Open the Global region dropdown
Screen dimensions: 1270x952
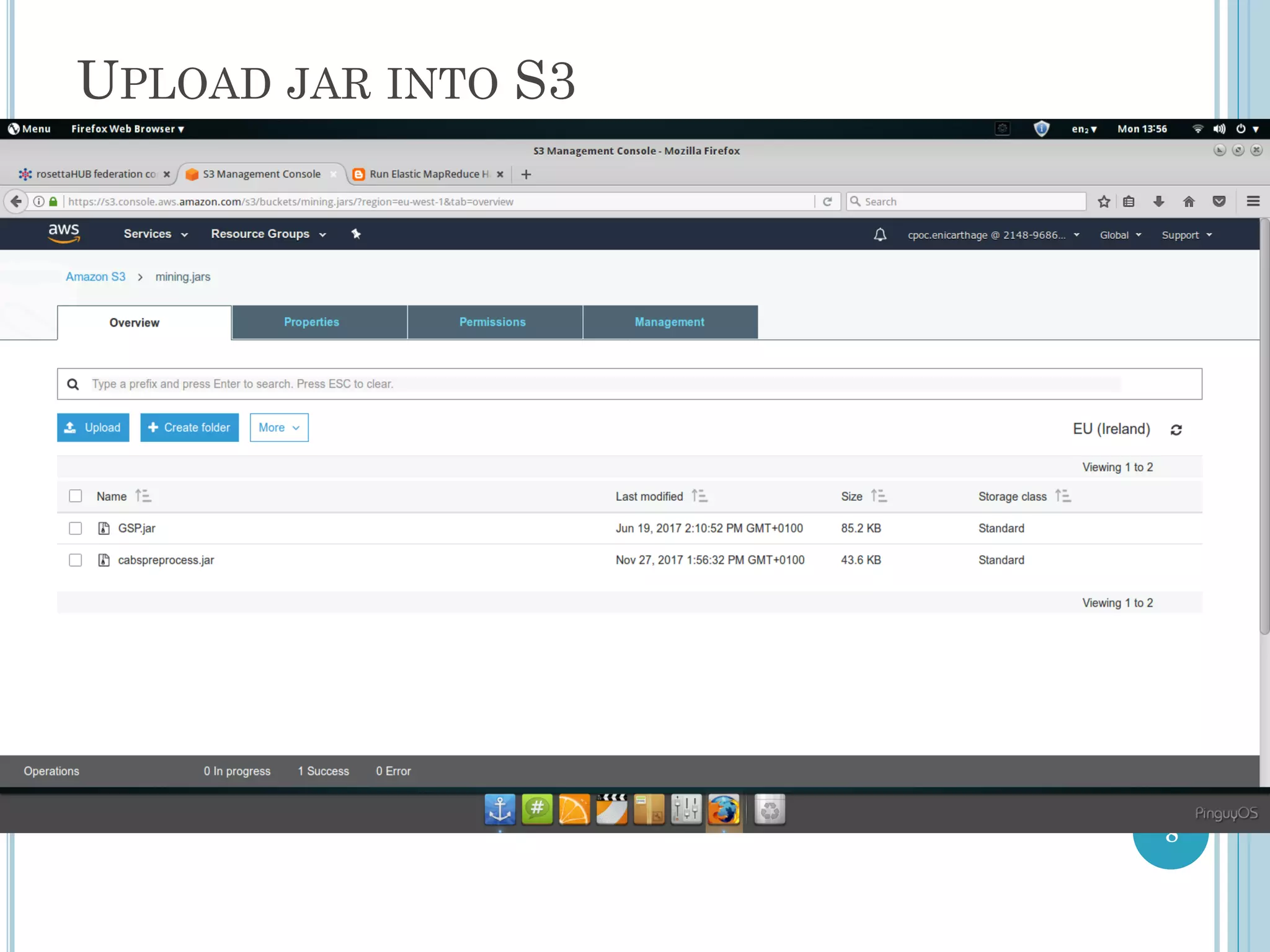pos(1121,235)
